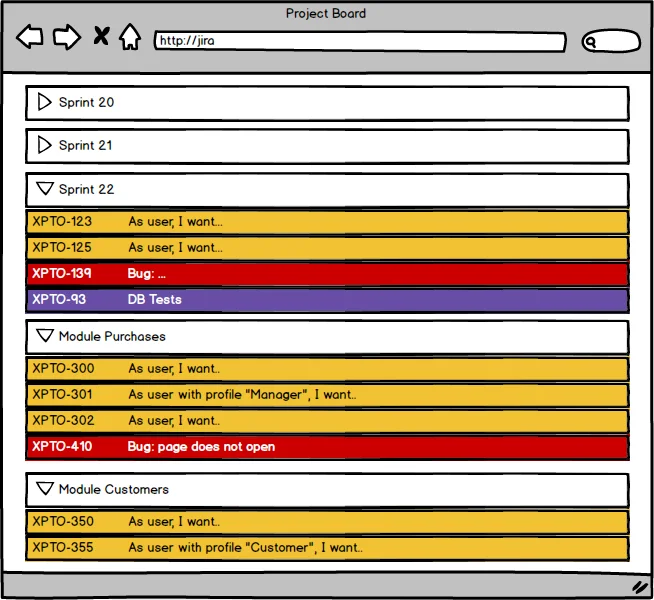Expand the Sprint 20 section
The image size is (654, 600).
click(44, 102)
